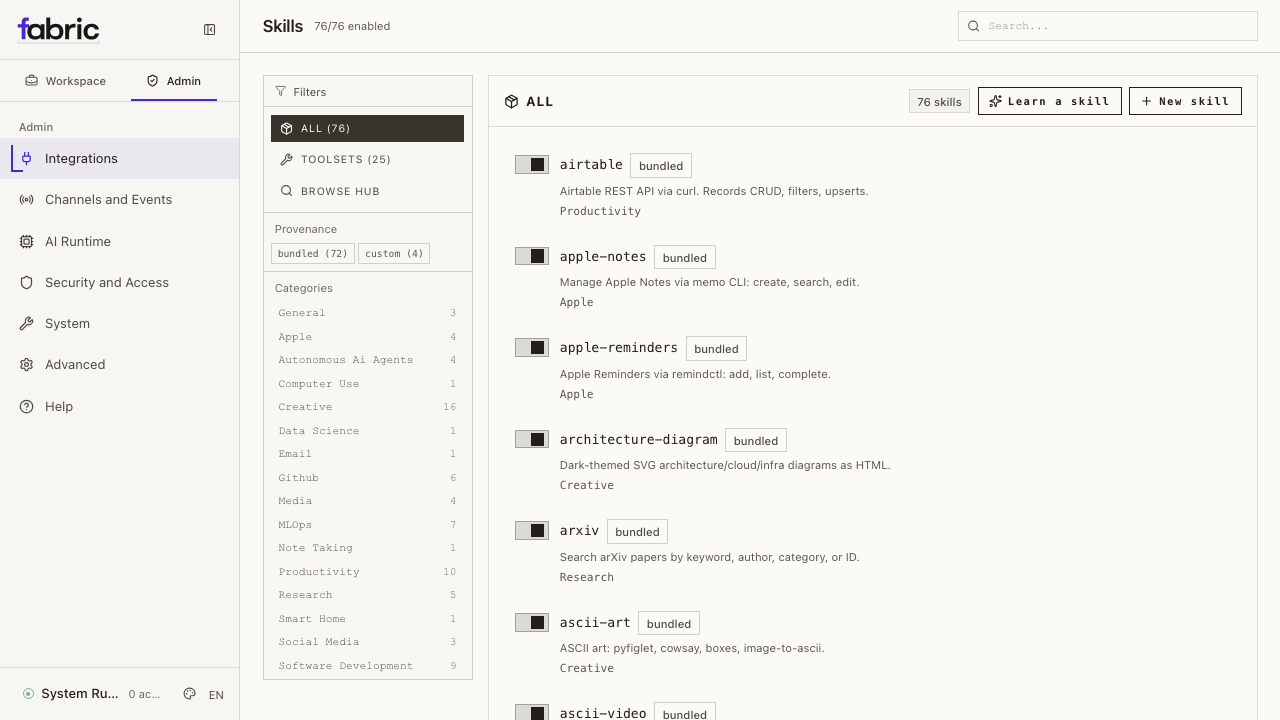Open Integrations in the sidebar
This screenshot has height=720, width=1280.
coord(120,158)
